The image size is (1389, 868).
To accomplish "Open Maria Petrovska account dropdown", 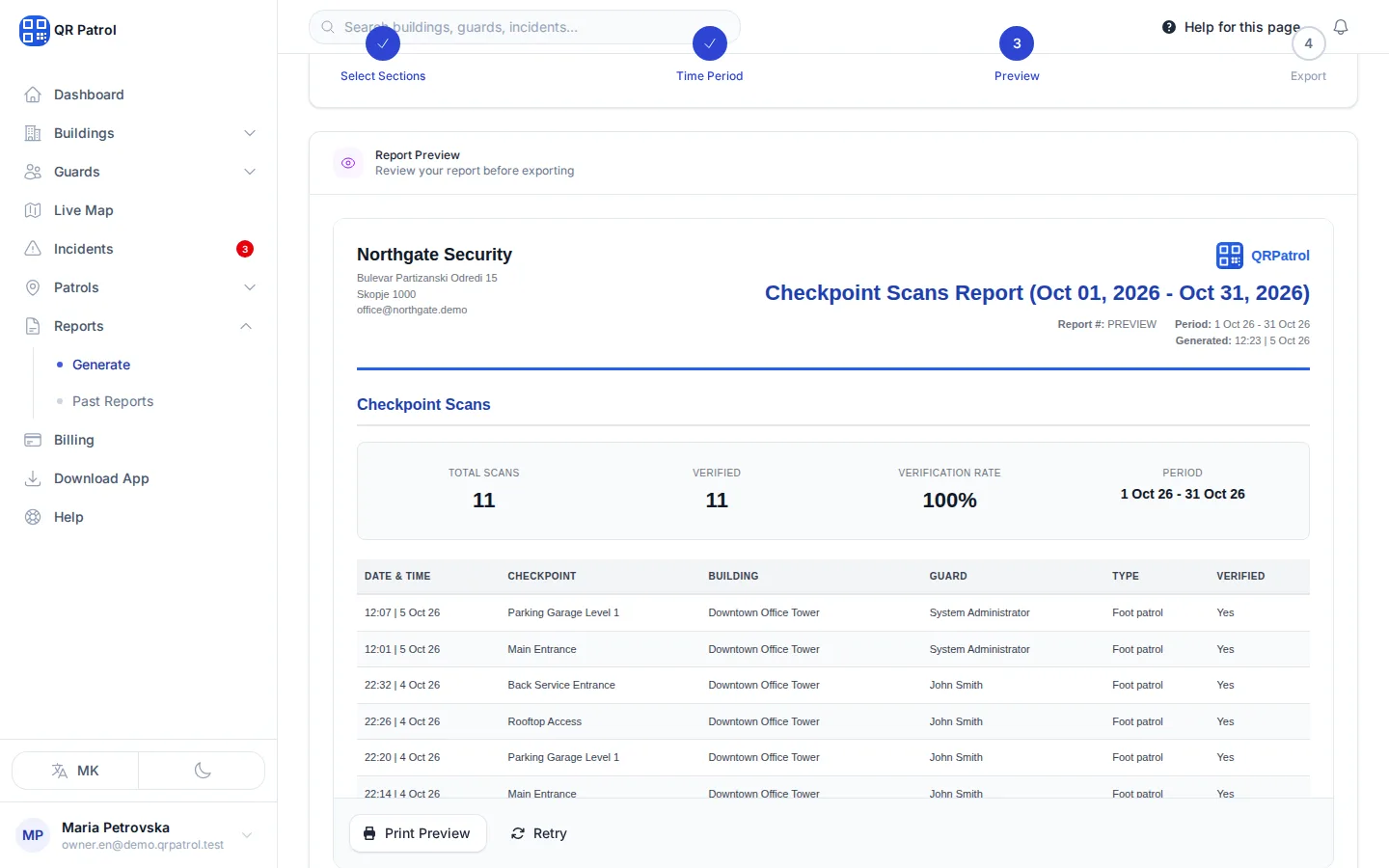I will tap(138, 835).
